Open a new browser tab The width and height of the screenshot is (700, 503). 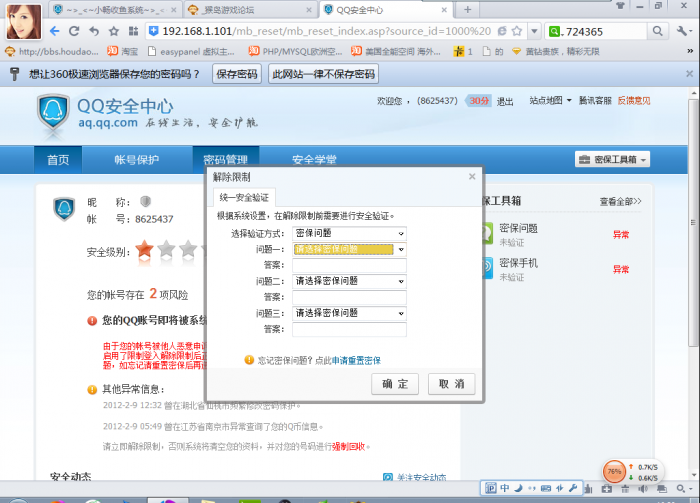(x=467, y=9)
